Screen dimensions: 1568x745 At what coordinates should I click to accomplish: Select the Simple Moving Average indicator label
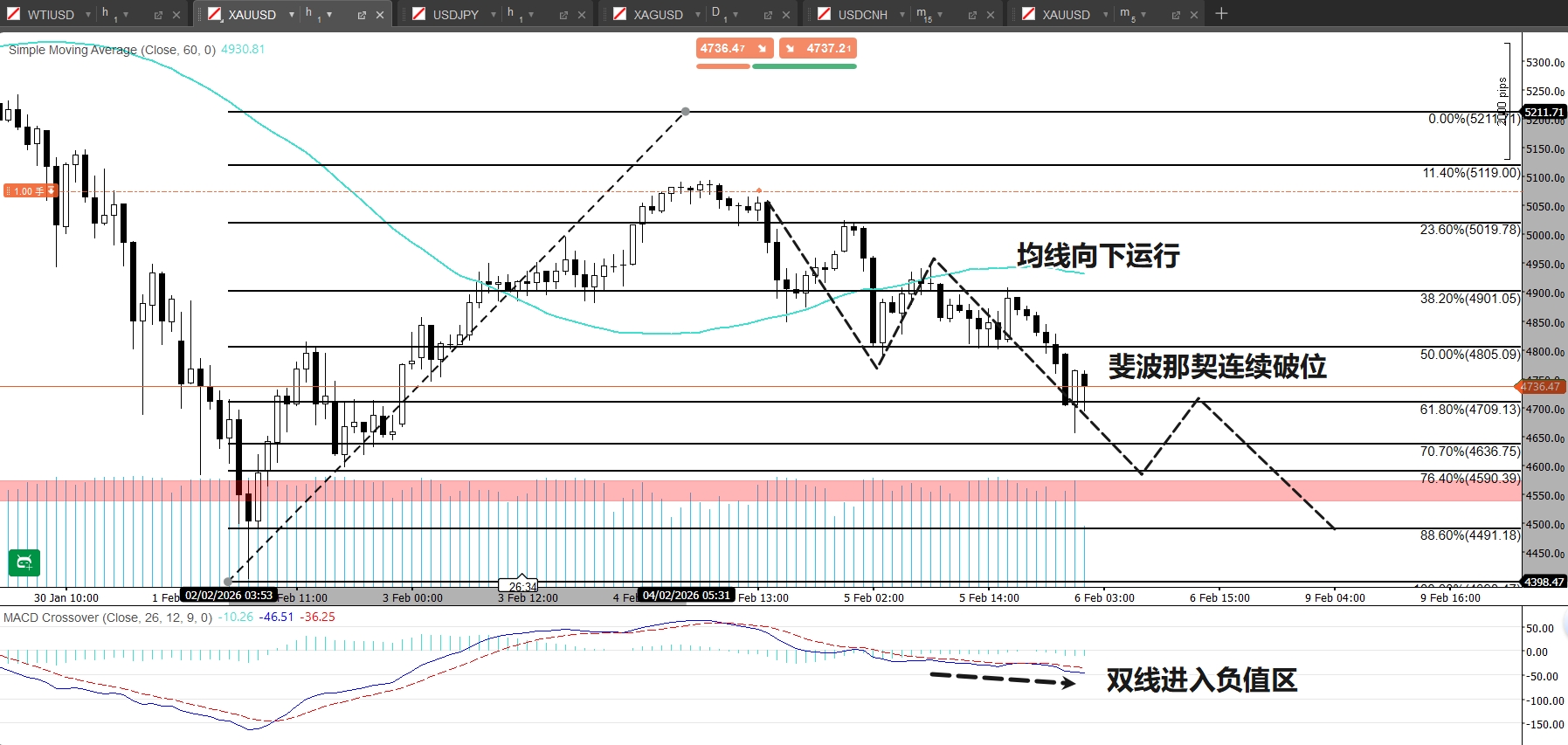click(x=112, y=50)
